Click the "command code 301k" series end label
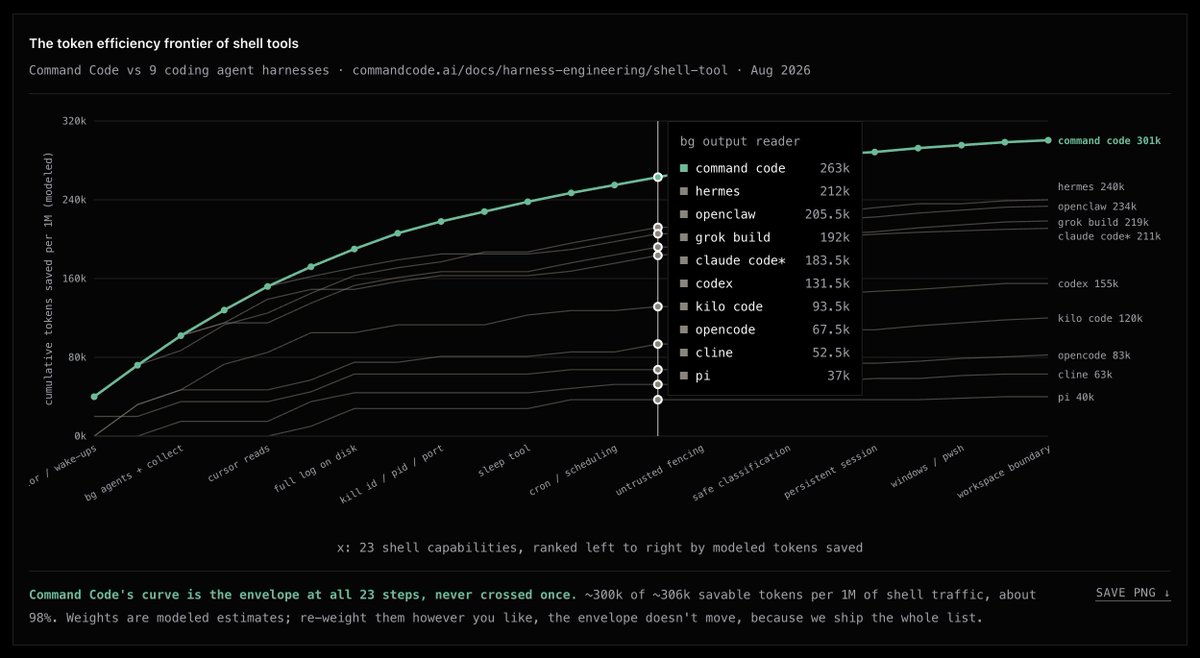Image resolution: width=1200 pixels, height=658 pixels. pos(1109,141)
